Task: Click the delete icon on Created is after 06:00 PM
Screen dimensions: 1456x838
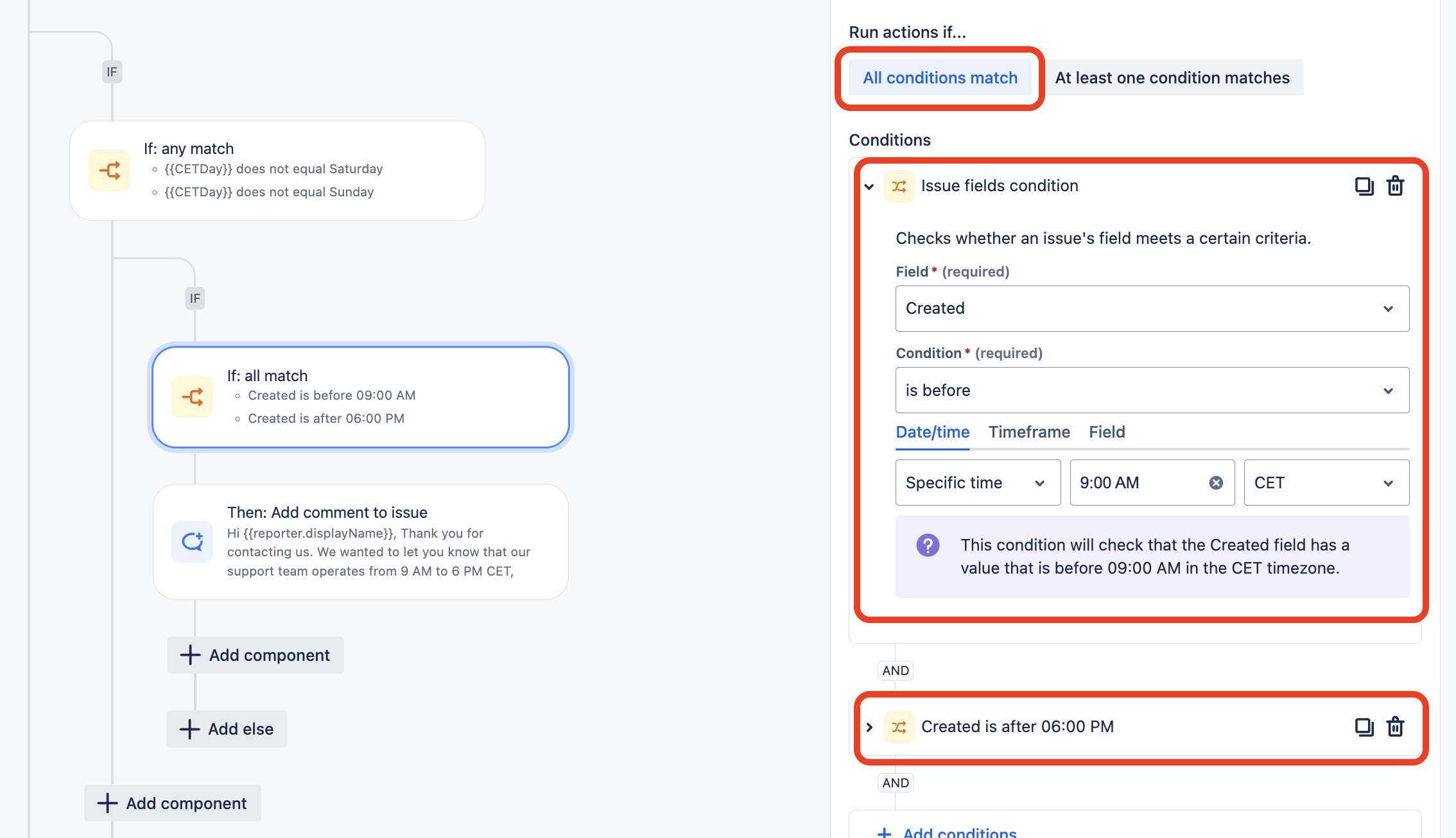Action: (1396, 727)
